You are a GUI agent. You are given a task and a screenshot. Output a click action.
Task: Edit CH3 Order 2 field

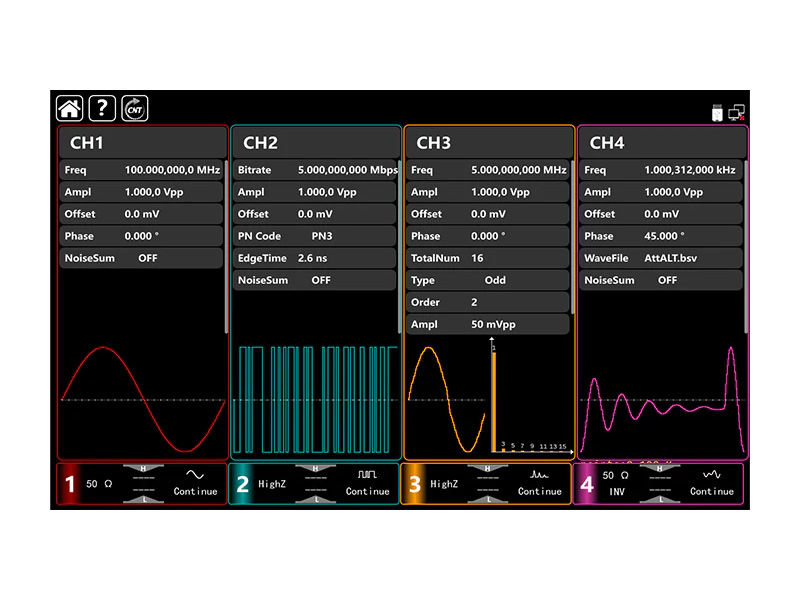point(488,302)
